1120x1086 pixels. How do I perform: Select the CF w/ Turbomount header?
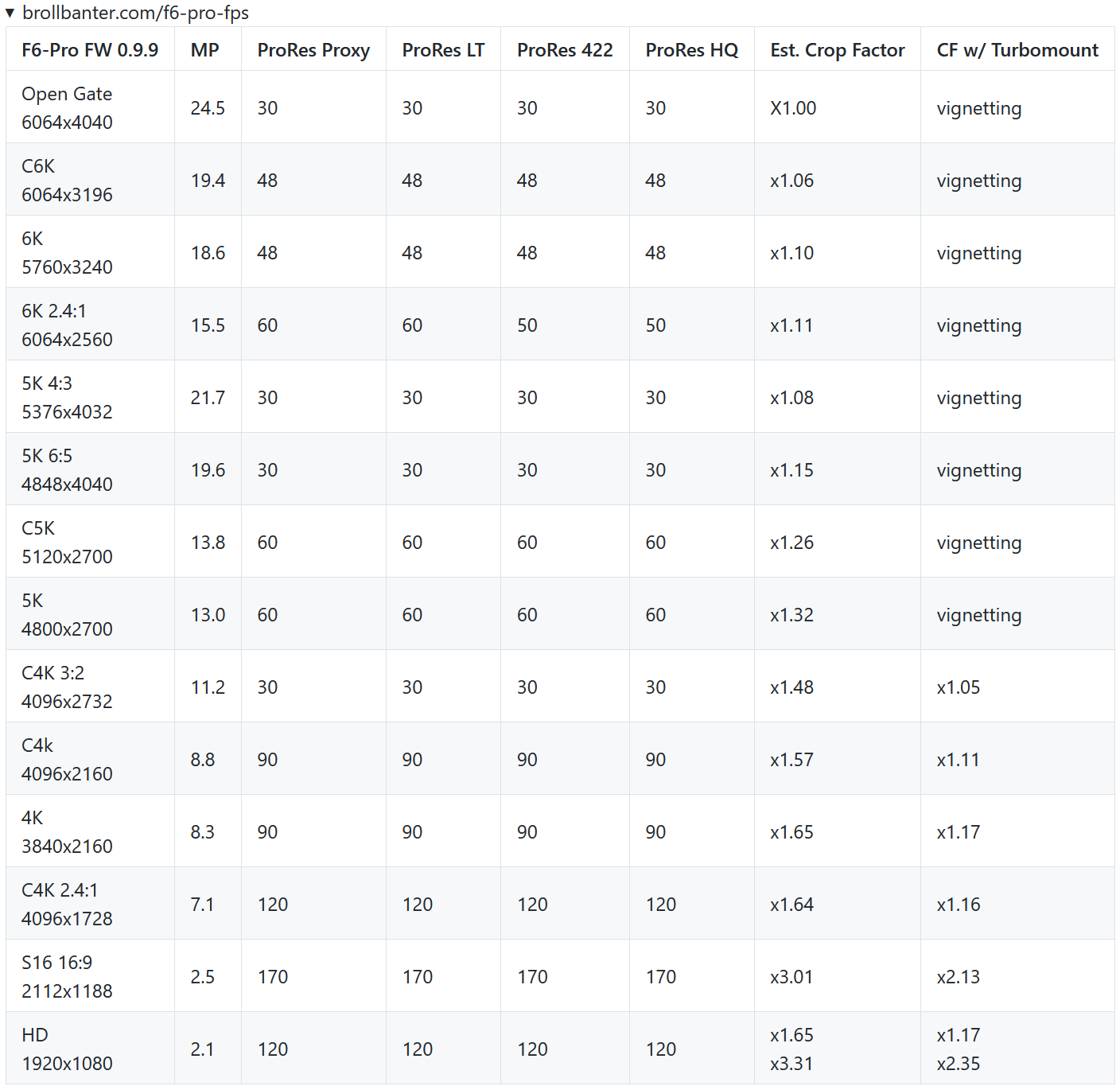[x=1017, y=50]
